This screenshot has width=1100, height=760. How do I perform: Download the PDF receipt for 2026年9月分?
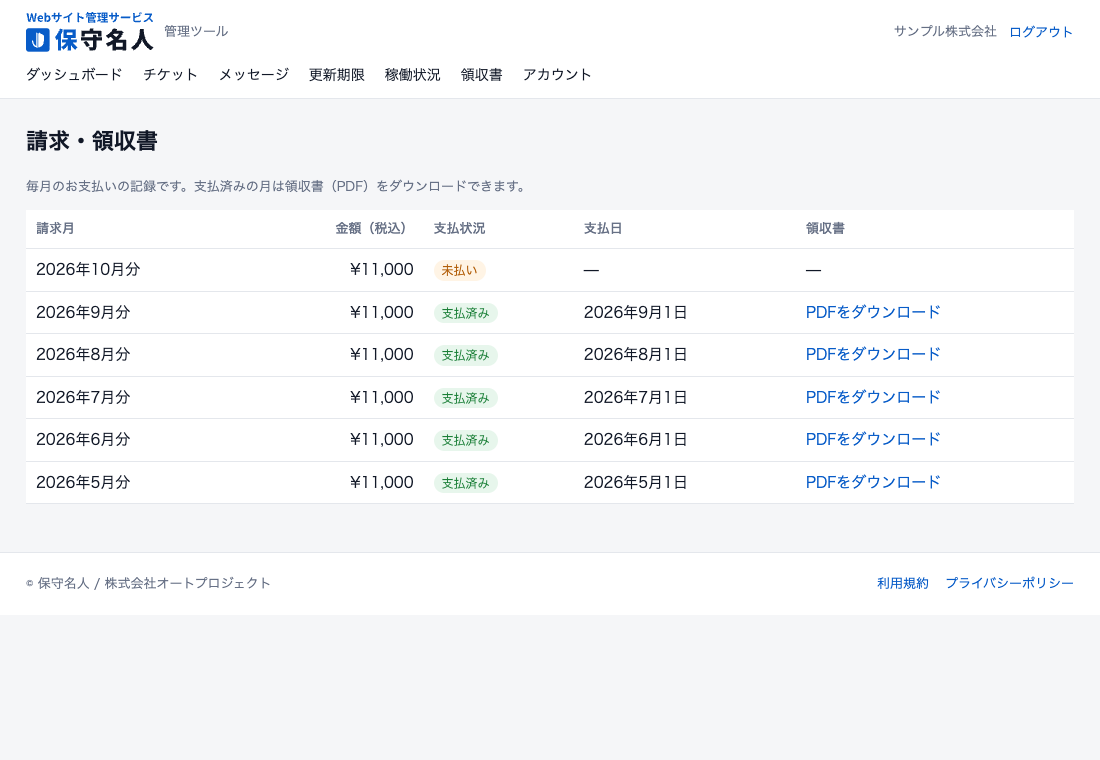tap(873, 312)
